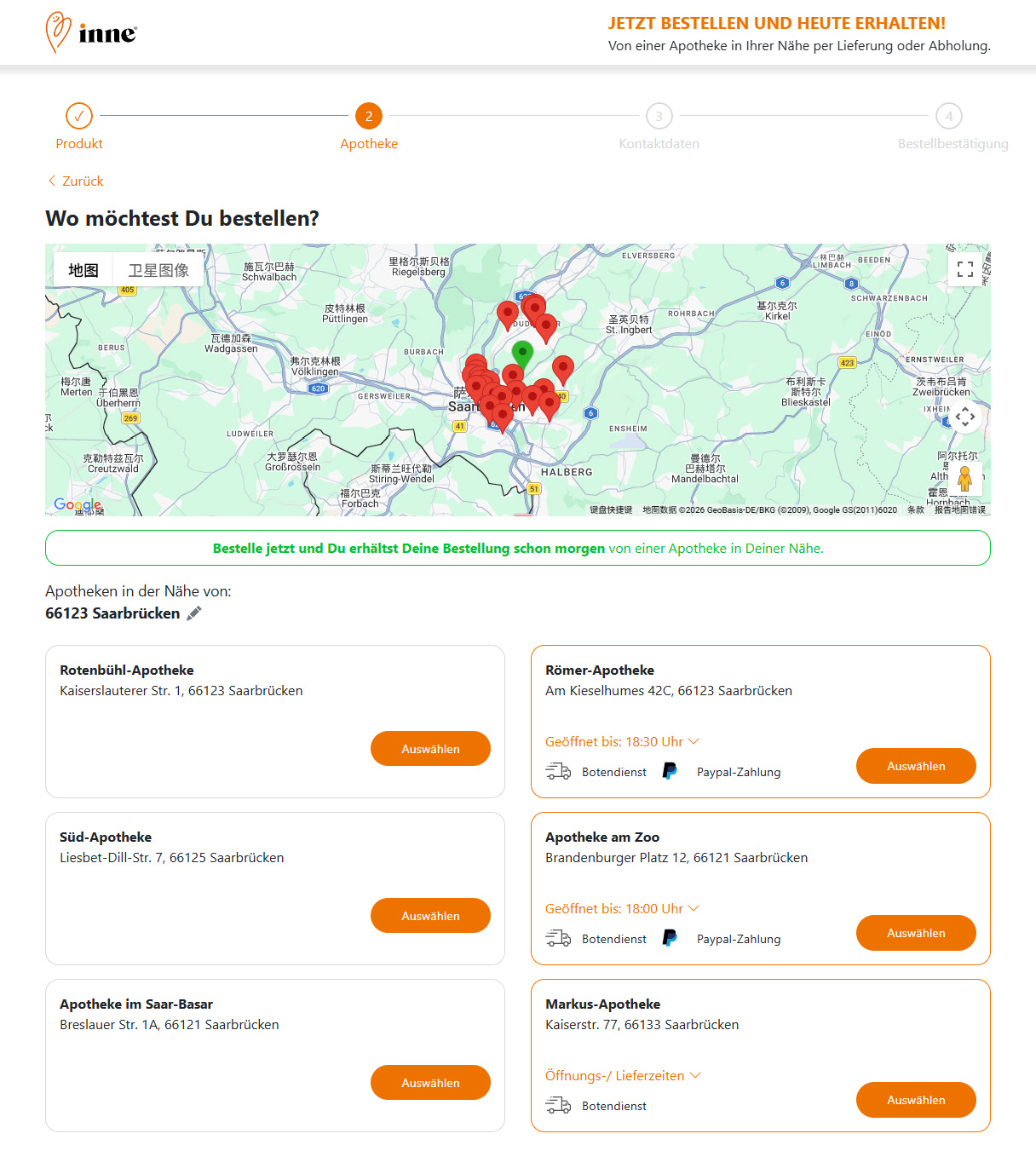Click the inne logo
1036x1151 pixels.
click(91, 32)
